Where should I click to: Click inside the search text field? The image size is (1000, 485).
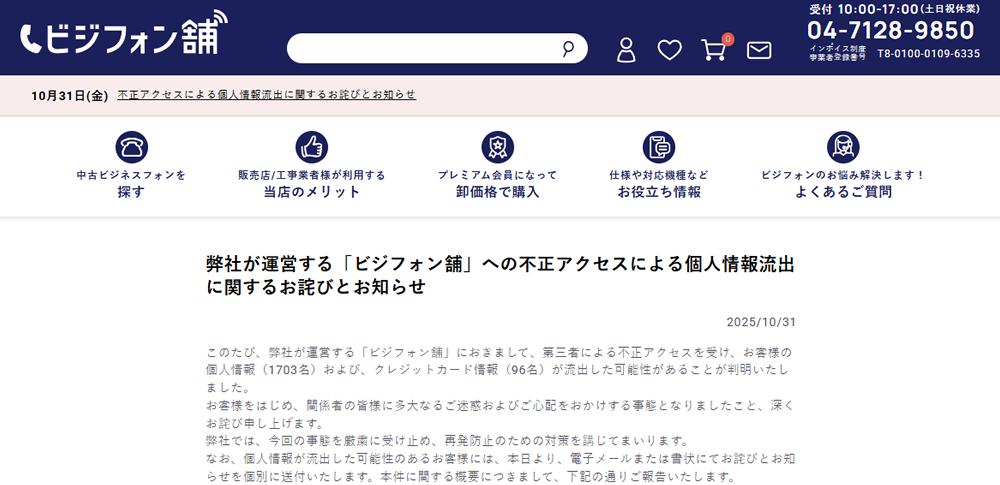420,49
